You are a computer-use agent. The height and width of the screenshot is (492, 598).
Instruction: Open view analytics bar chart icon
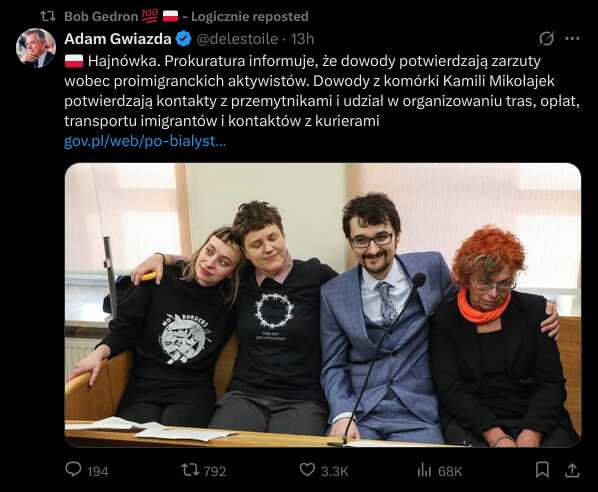coord(424,470)
